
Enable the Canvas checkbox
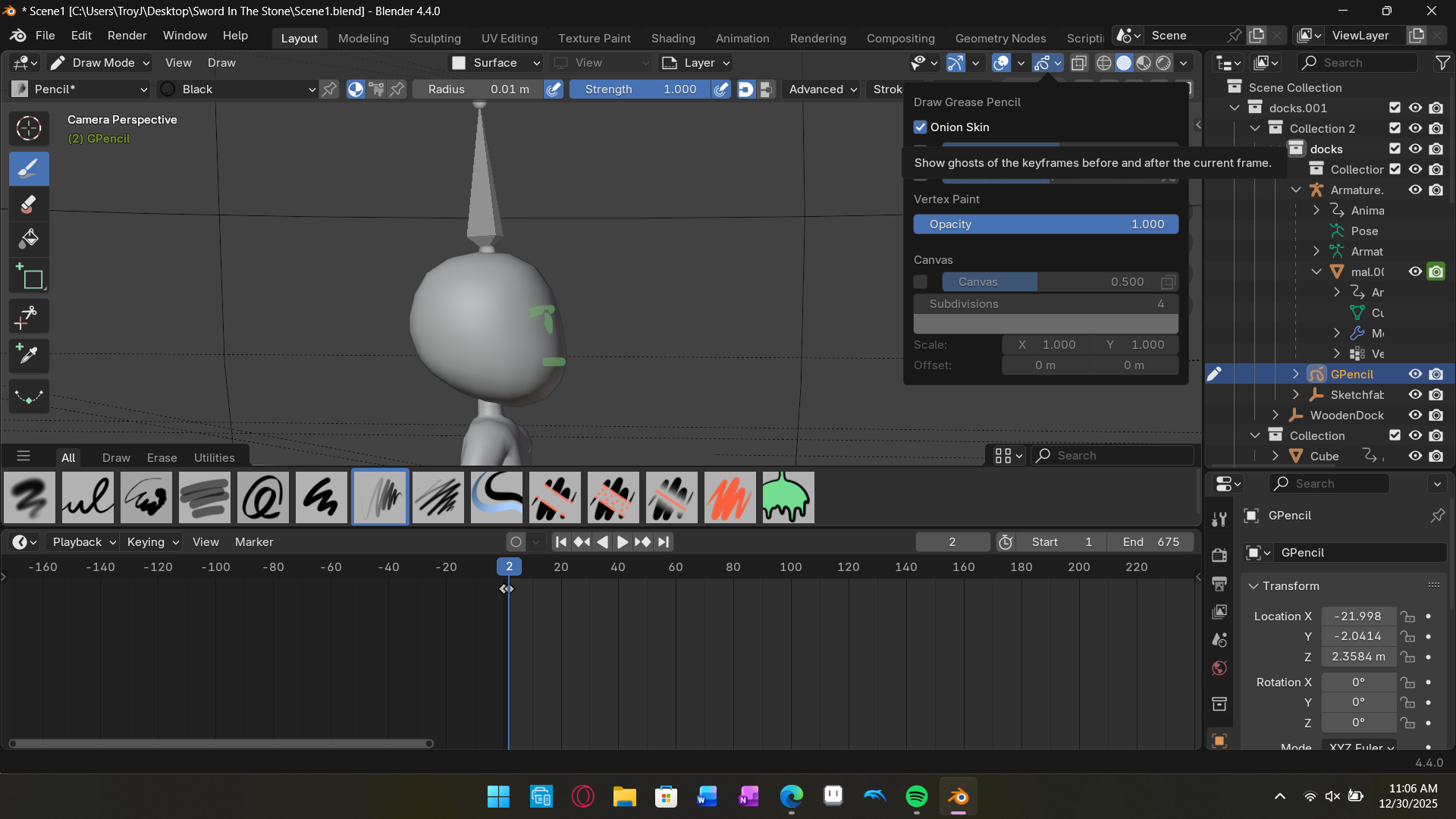[x=921, y=282]
